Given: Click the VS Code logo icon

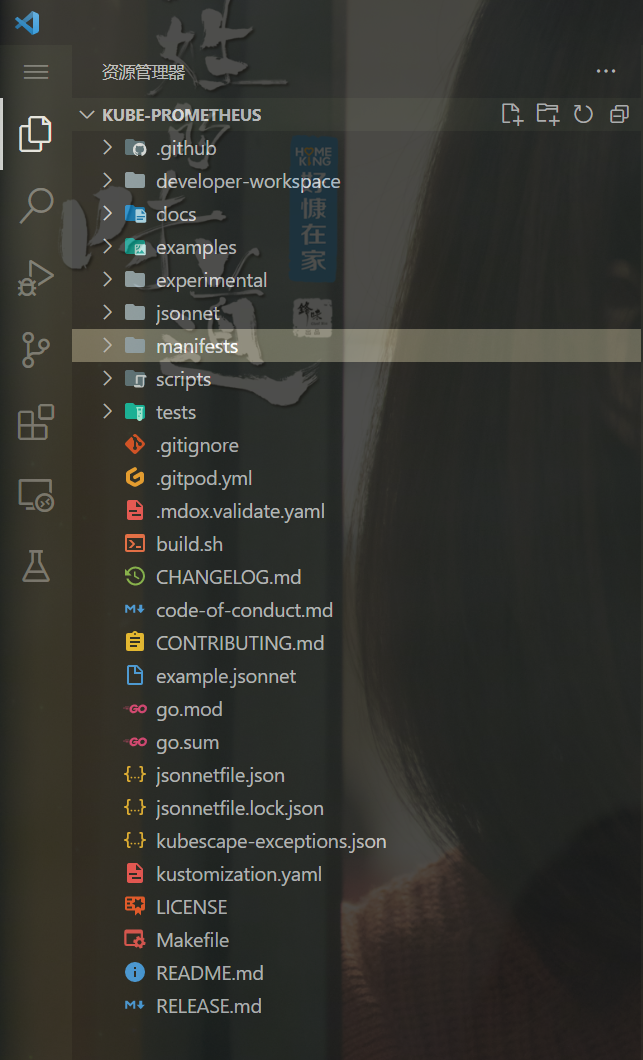Looking at the screenshot, I should tap(27, 23).
